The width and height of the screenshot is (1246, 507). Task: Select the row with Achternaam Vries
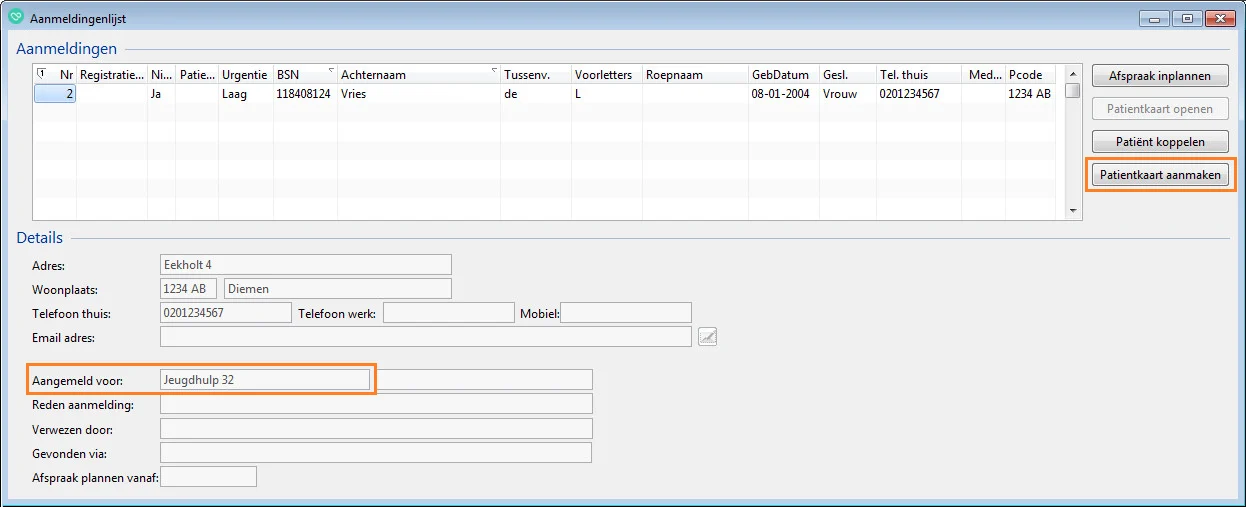[400, 94]
